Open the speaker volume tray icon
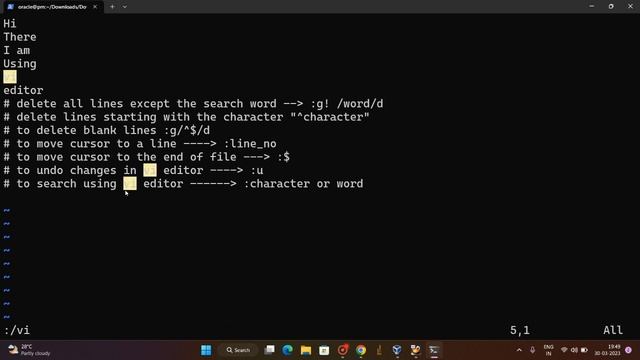 574,350
